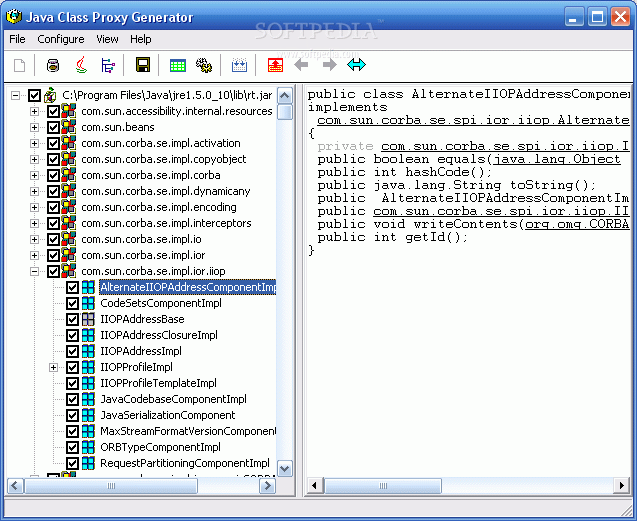
Task: Click the class icon beside CodeSetsComponentImpl
Action: pyautogui.click(x=88, y=303)
